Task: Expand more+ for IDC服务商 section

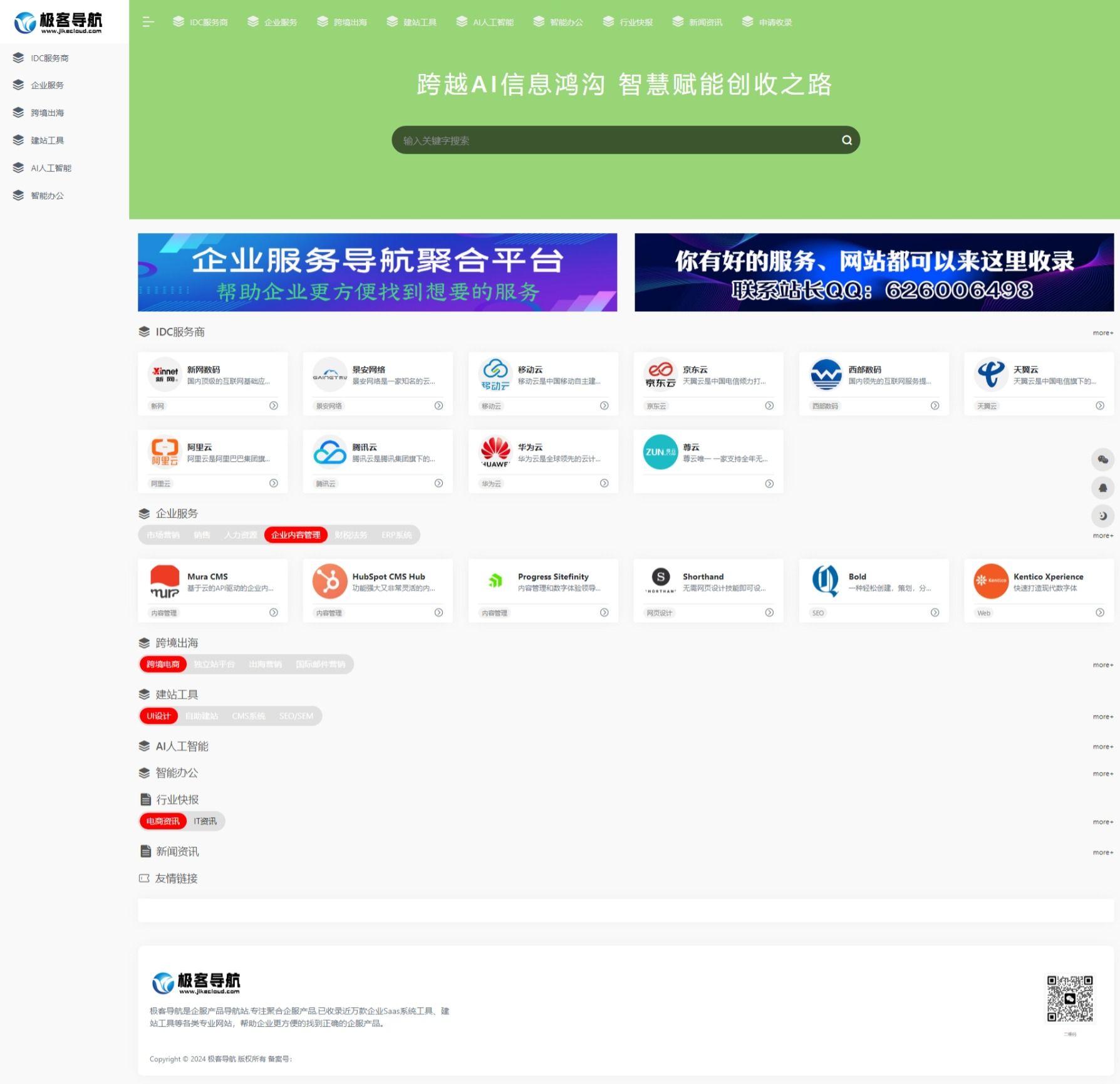Action: (x=1103, y=333)
